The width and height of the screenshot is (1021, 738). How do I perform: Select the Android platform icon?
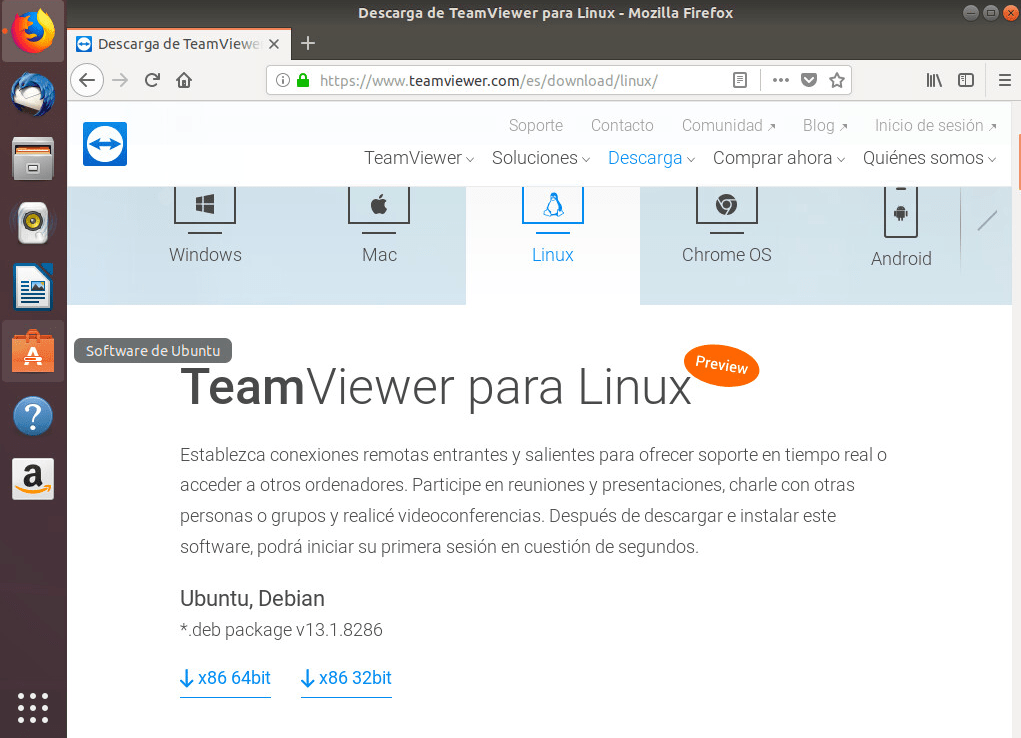tap(900, 207)
